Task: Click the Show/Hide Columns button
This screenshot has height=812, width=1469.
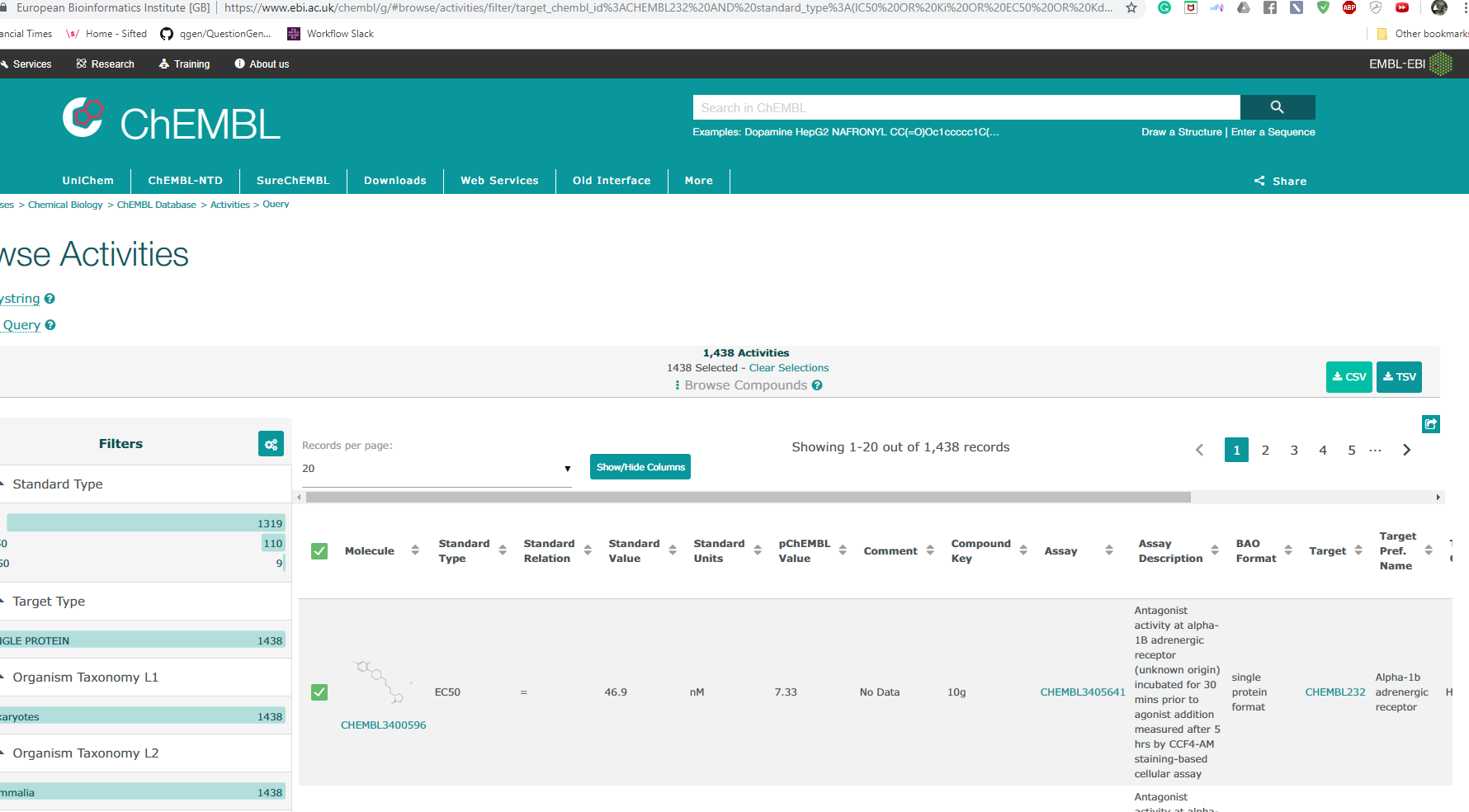Action: (x=640, y=467)
